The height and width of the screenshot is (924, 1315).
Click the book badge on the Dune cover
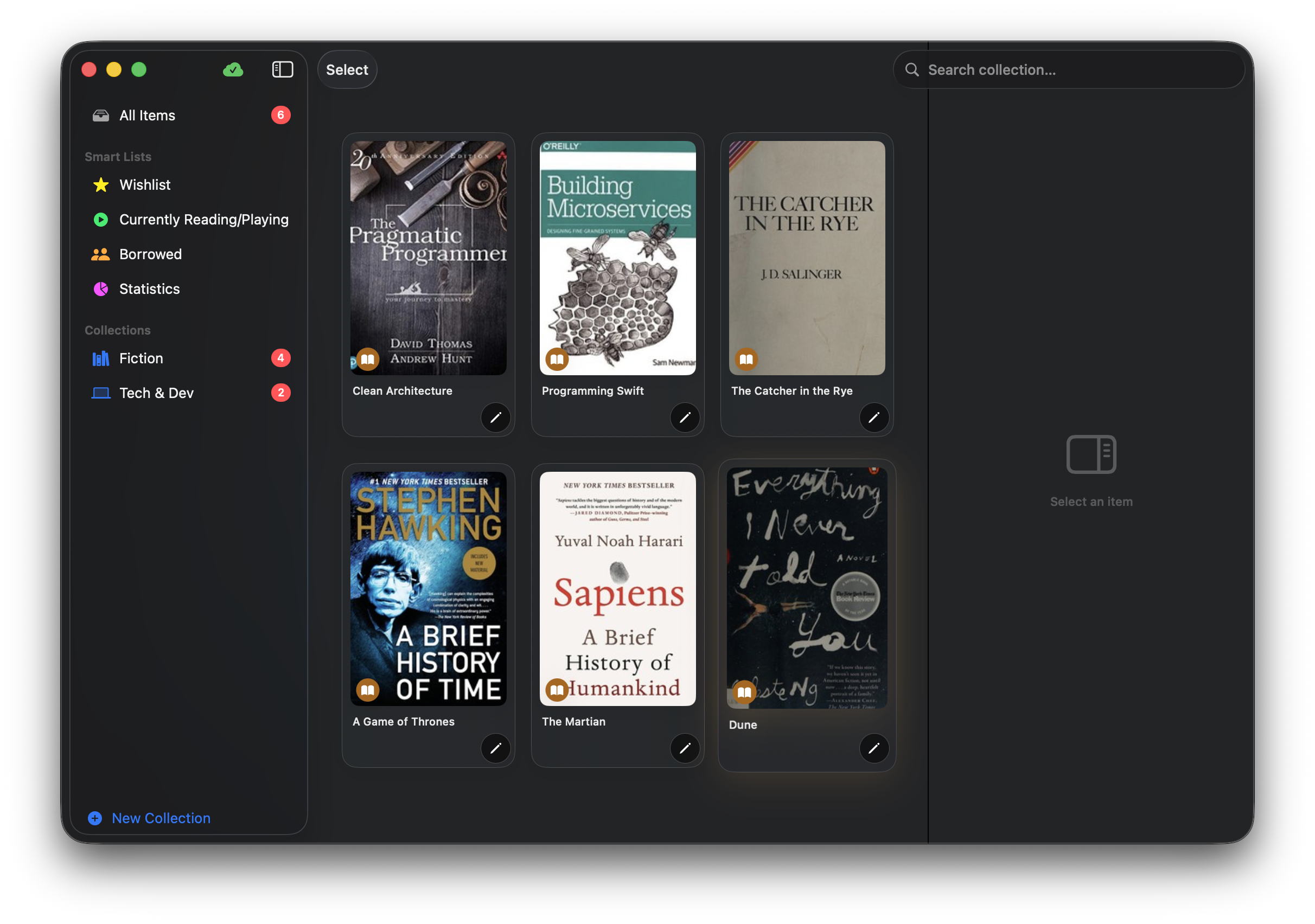pos(744,692)
